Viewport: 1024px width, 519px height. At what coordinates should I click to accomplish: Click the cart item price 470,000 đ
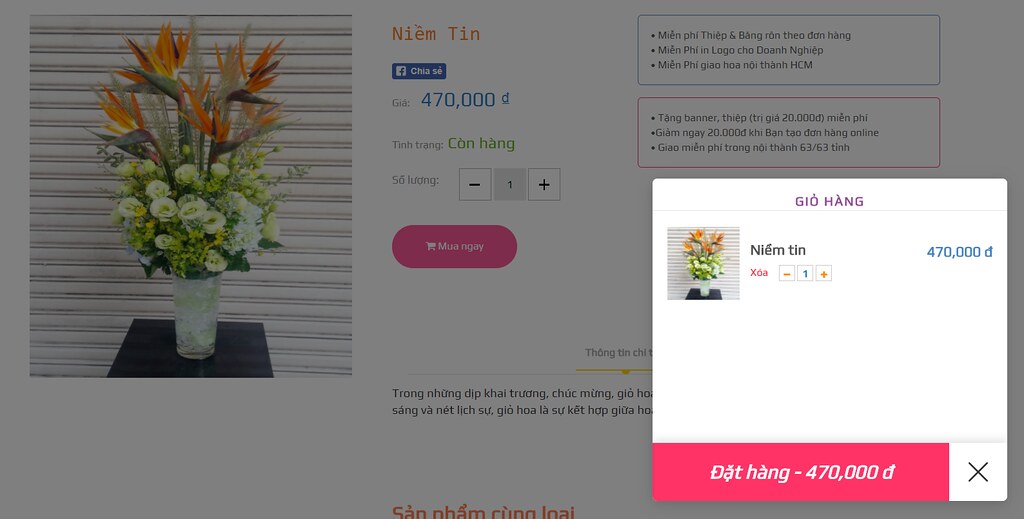coord(959,251)
